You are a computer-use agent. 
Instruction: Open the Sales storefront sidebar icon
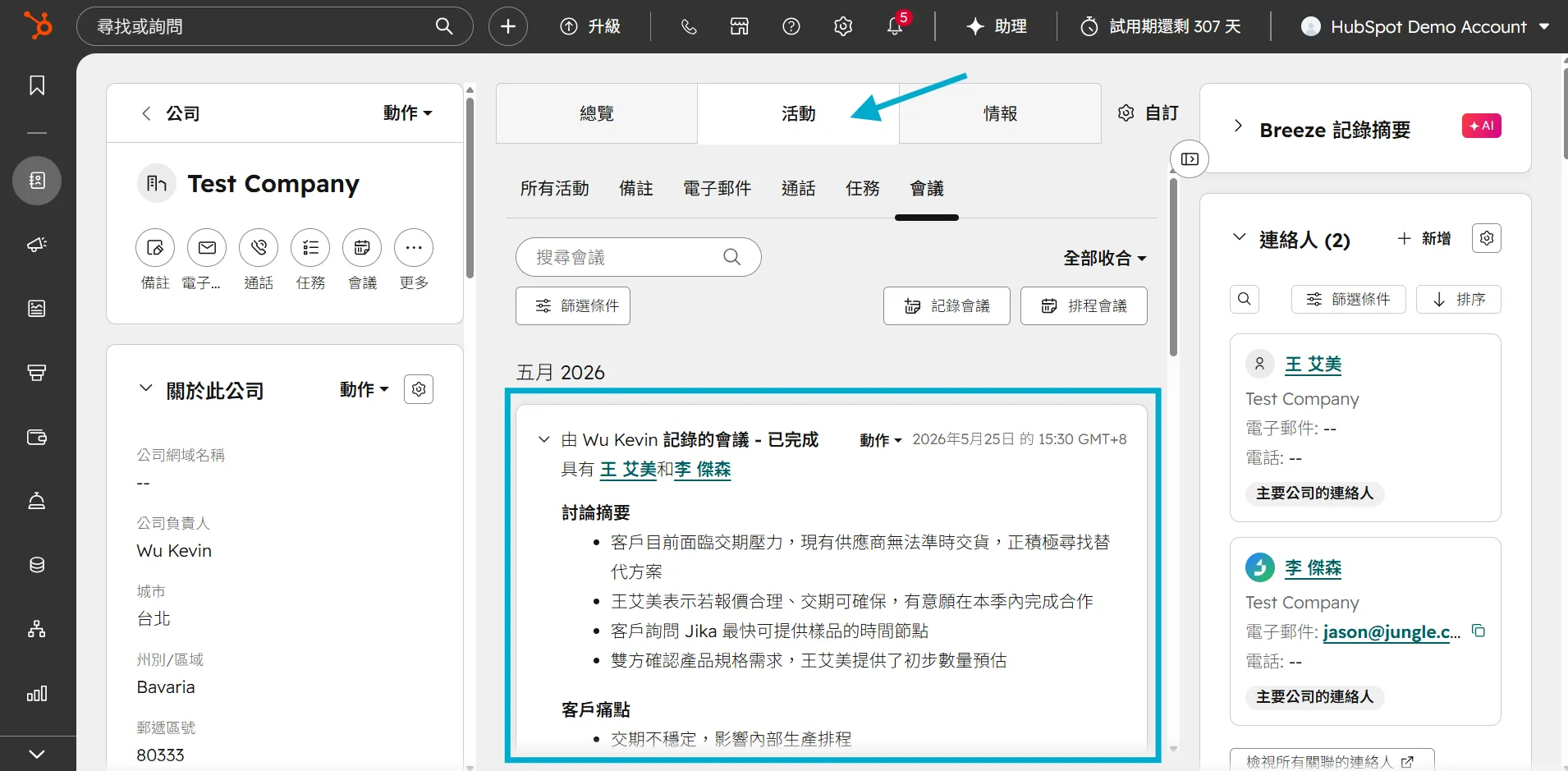point(37,373)
